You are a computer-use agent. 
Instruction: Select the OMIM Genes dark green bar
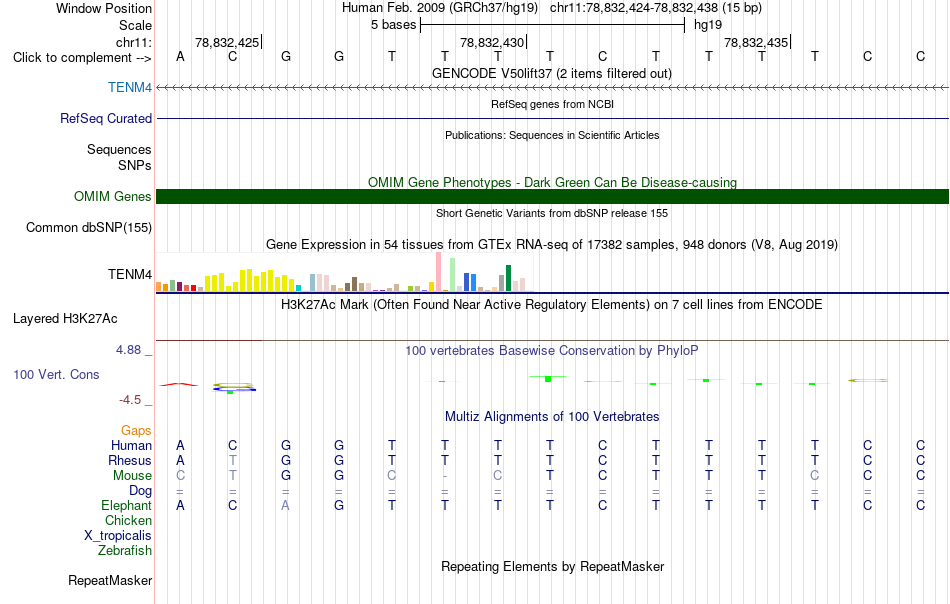click(x=552, y=196)
